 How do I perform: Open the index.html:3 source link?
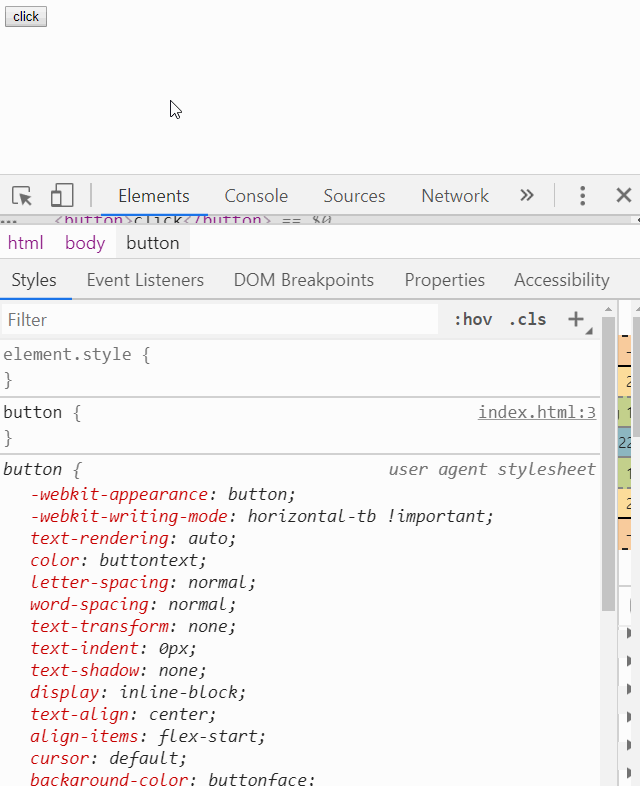point(537,413)
